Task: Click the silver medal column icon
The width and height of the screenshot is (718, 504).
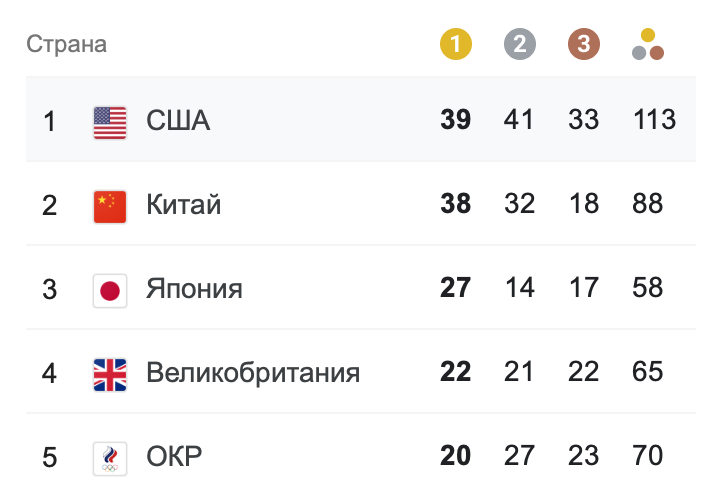Action: click(x=520, y=44)
